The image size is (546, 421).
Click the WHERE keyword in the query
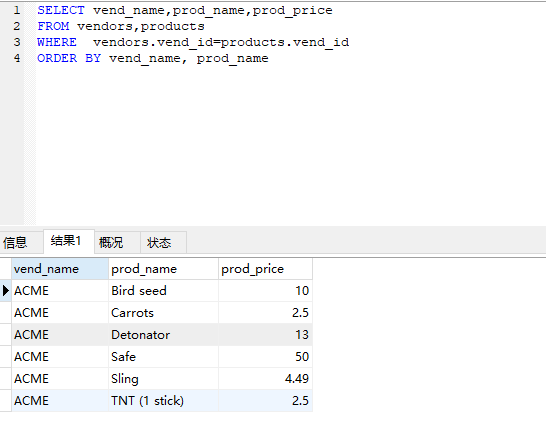point(57,42)
